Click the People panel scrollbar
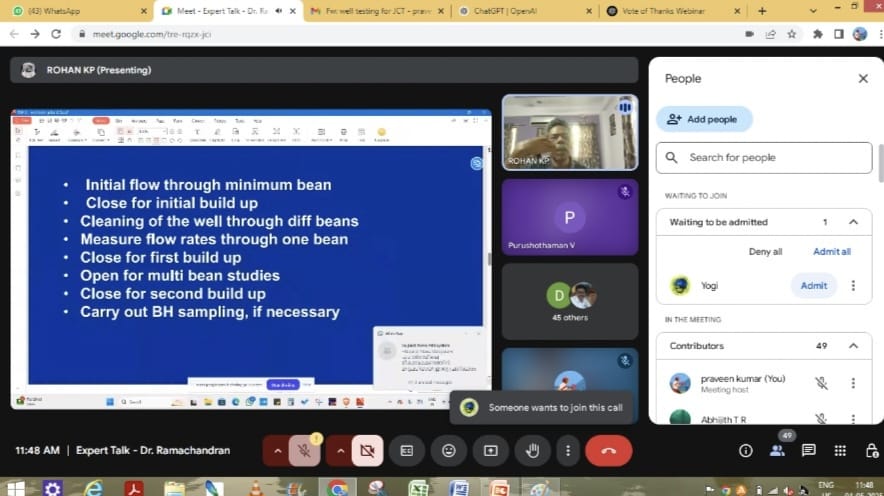The image size is (884, 496). (880, 165)
